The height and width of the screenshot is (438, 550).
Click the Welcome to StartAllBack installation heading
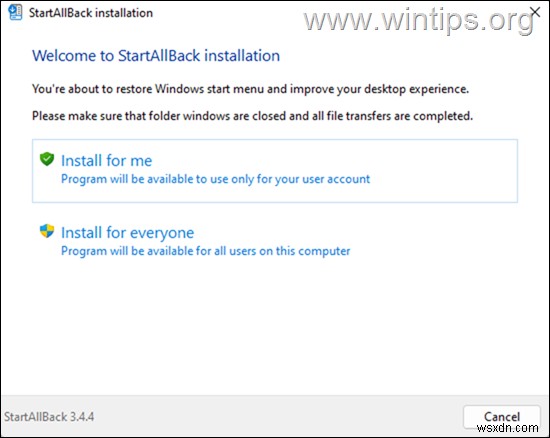[x=156, y=56]
